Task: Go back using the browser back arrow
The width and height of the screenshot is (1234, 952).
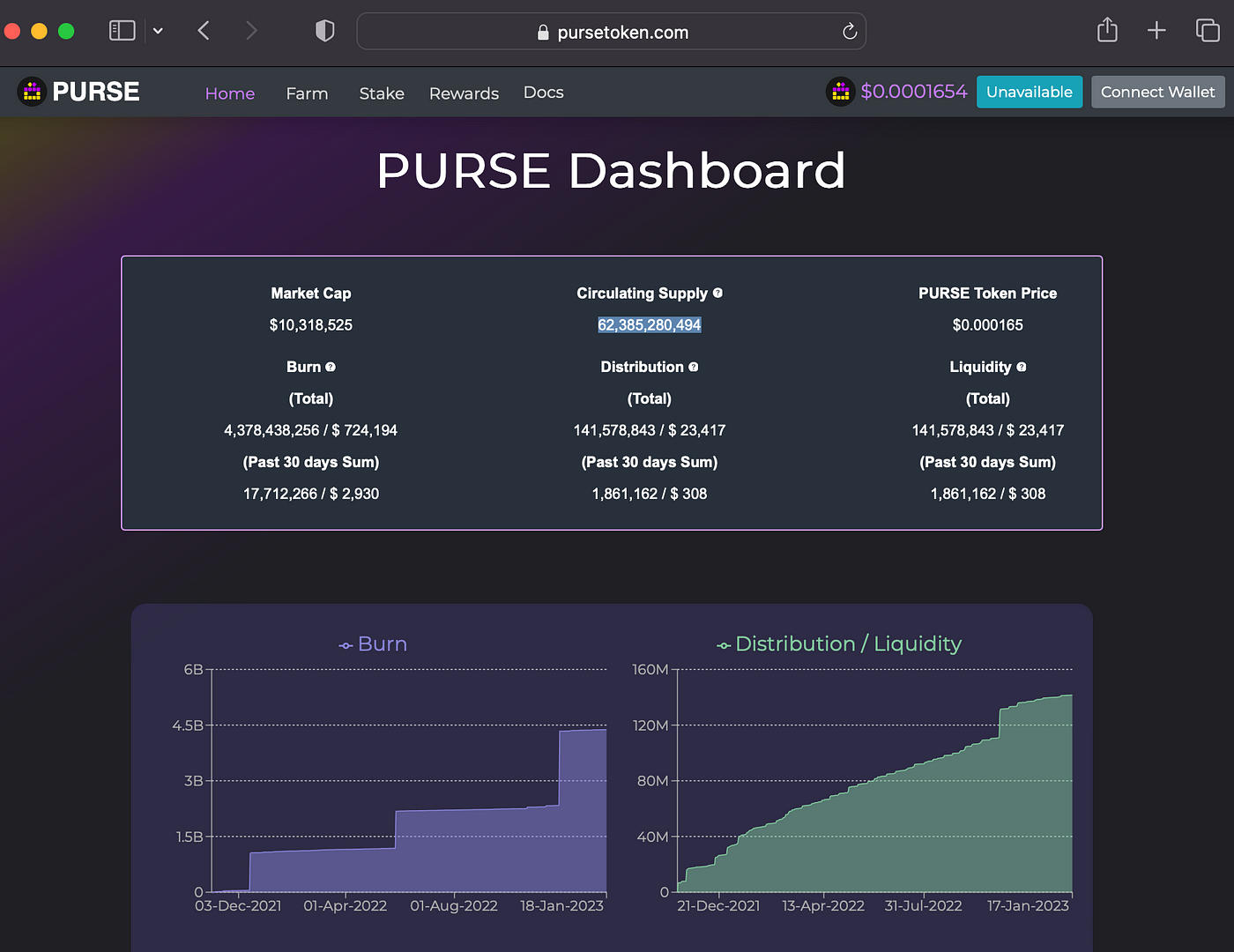Action: [204, 31]
